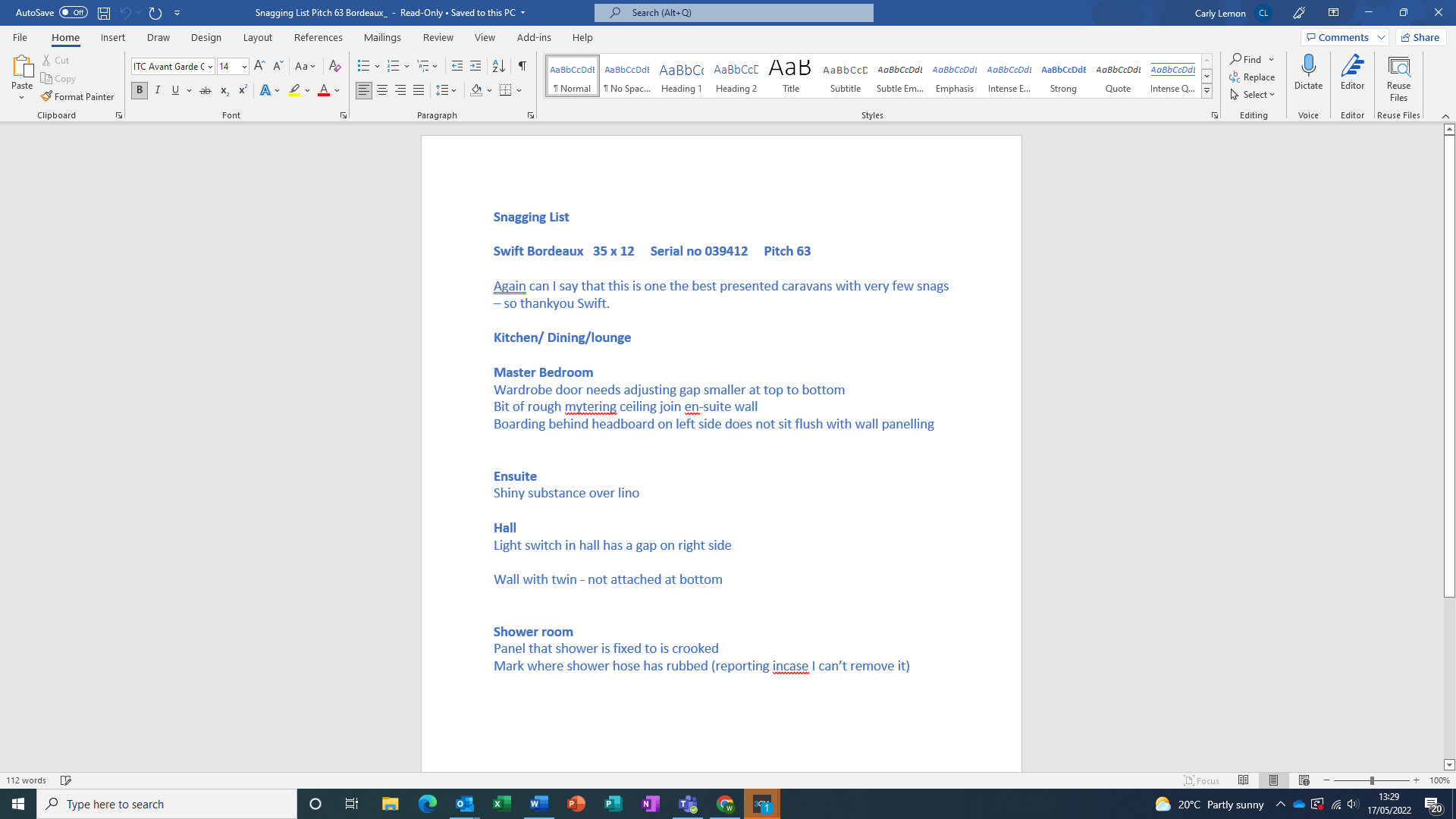Open the font size dropdown
Image resolution: width=1456 pixels, height=819 pixels.
(244, 67)
